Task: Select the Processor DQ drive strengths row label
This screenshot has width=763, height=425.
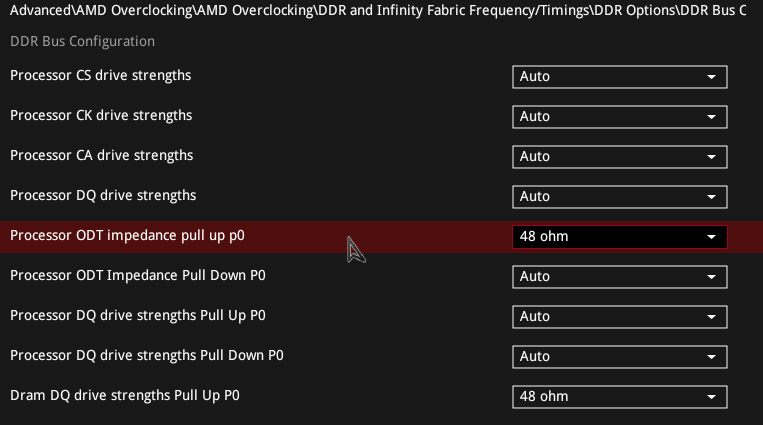Action: point(103,195)
